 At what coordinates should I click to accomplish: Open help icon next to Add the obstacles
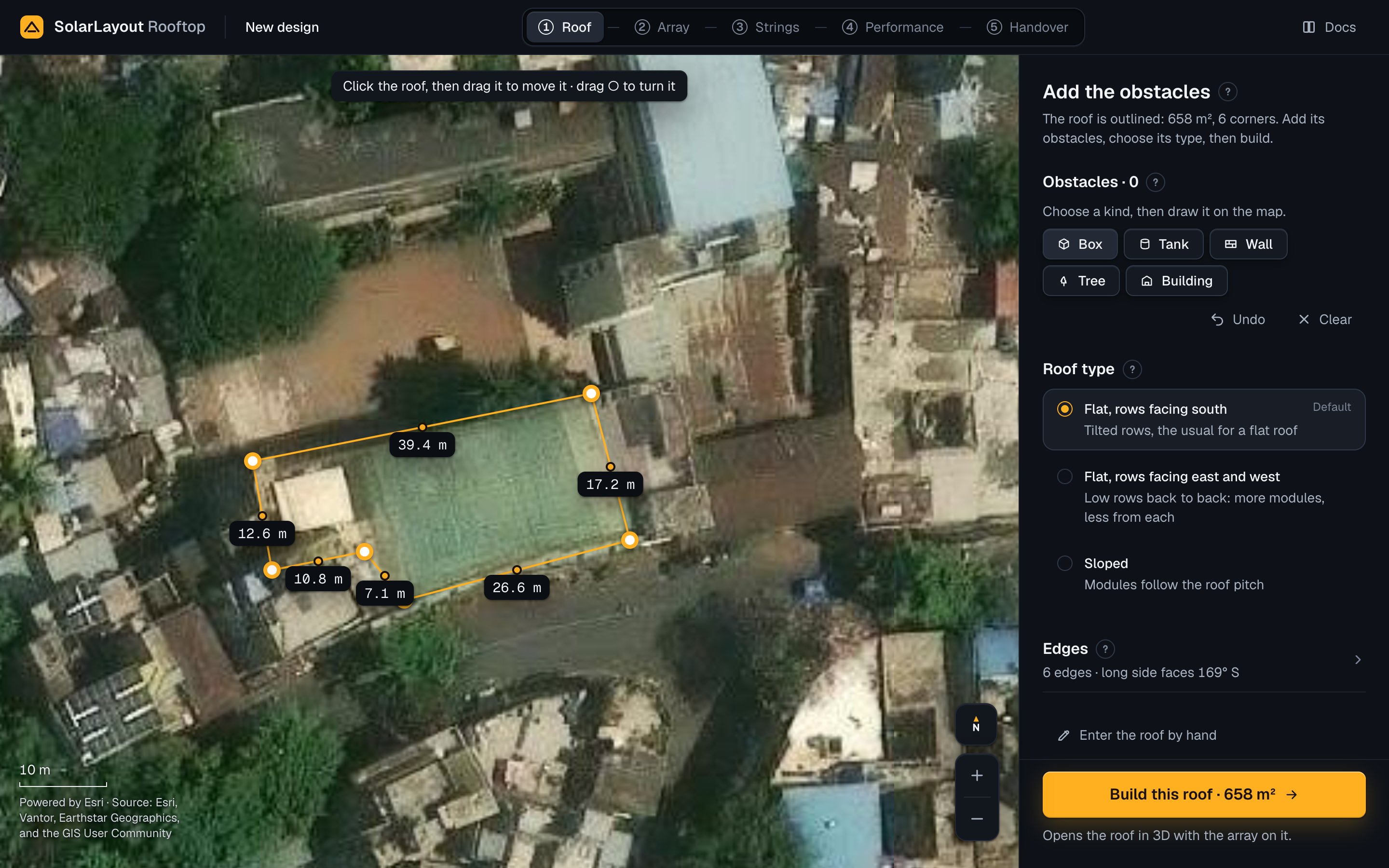tap(1227, 92)
